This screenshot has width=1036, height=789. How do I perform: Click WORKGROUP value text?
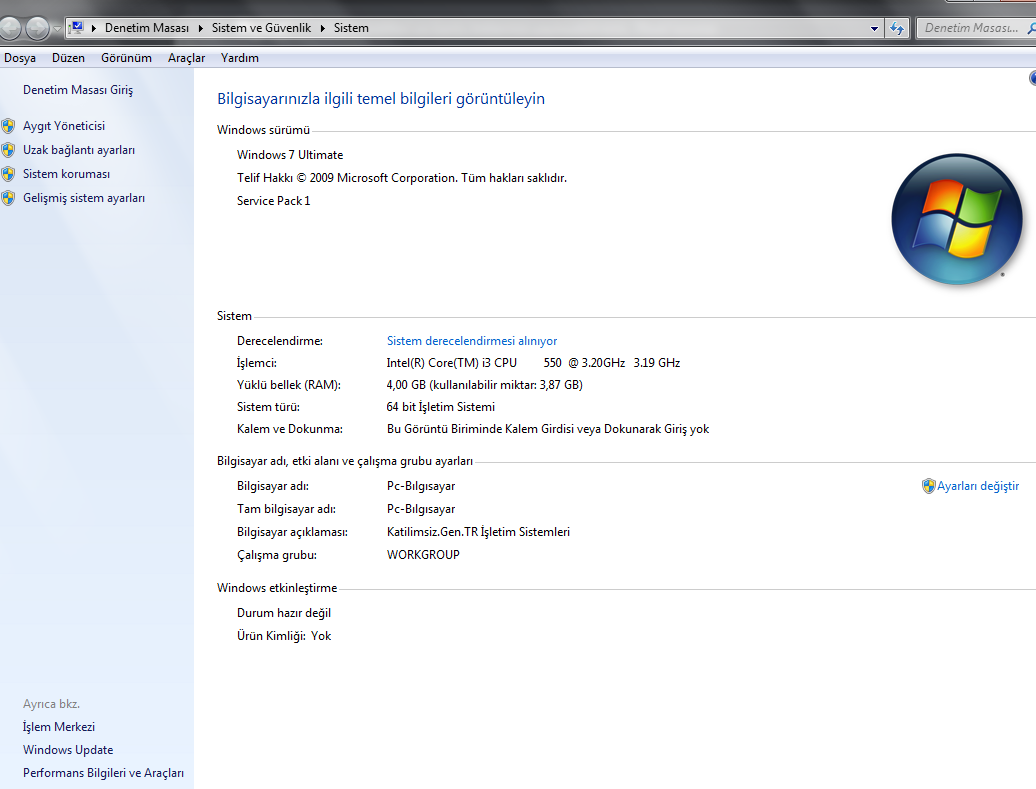tap(423, 555)
